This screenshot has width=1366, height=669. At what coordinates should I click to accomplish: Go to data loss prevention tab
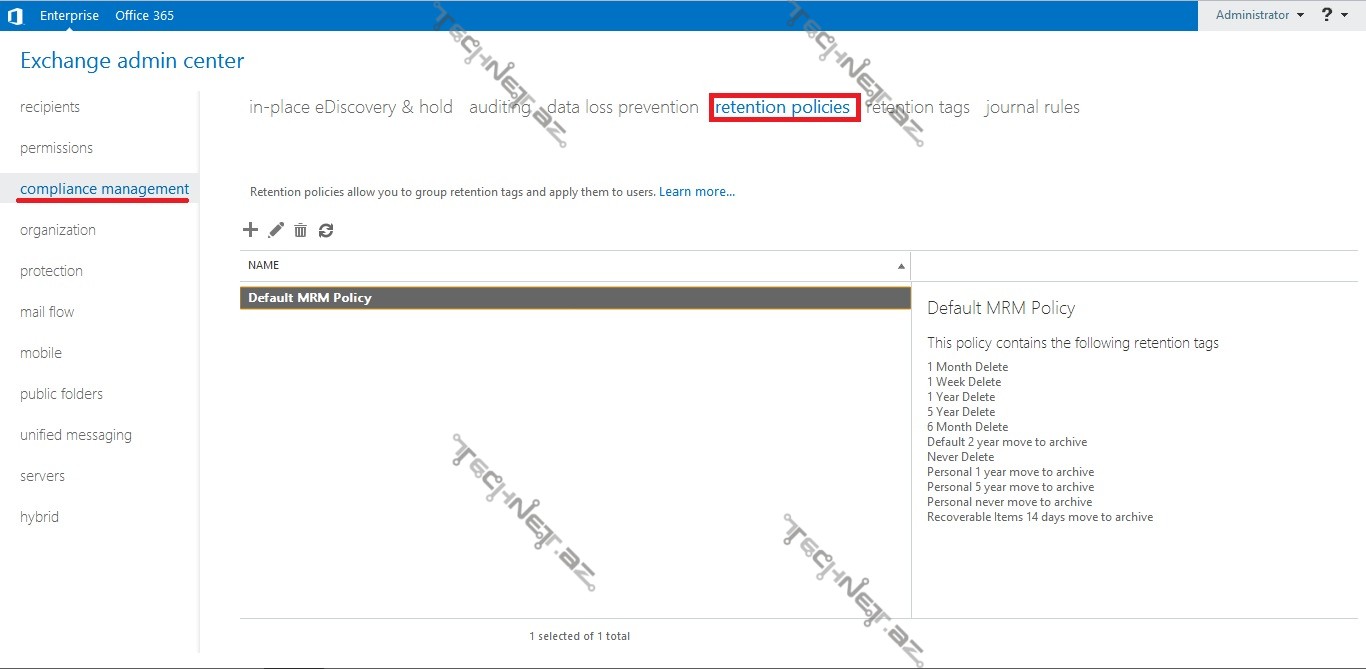click(622, 107)
